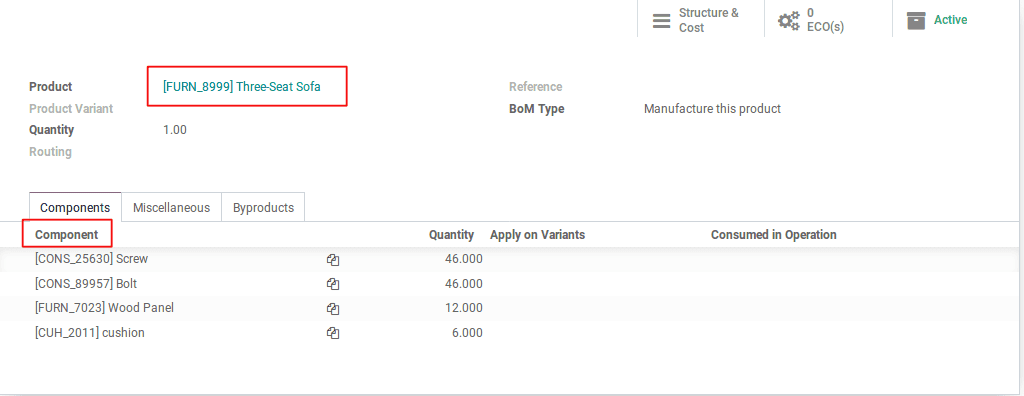Click the Product field label
Image resolution: width=1024 pixels, height=396 pixels.
pos(51,86)
